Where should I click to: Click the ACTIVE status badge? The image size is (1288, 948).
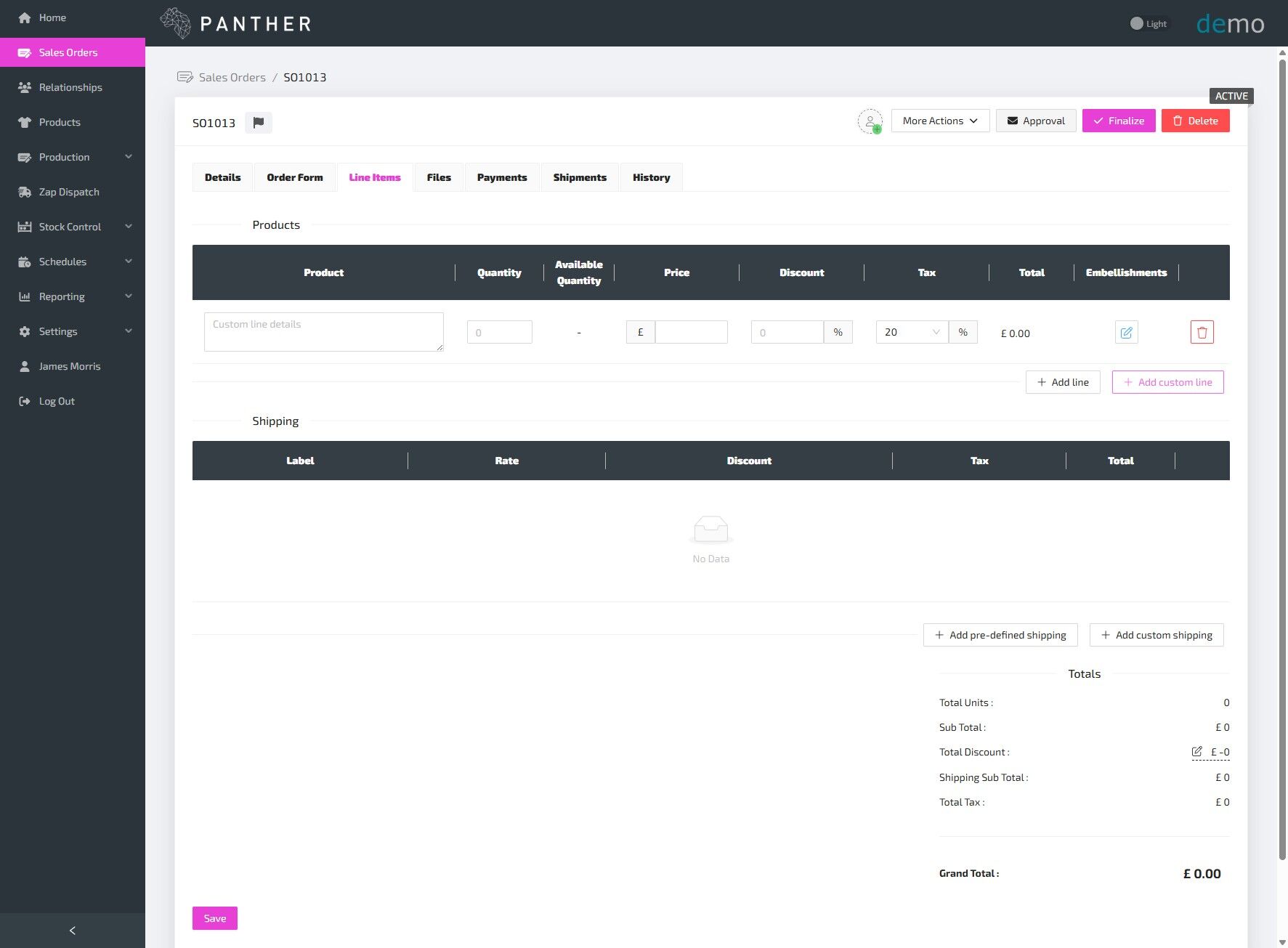tap(1231, 96)
